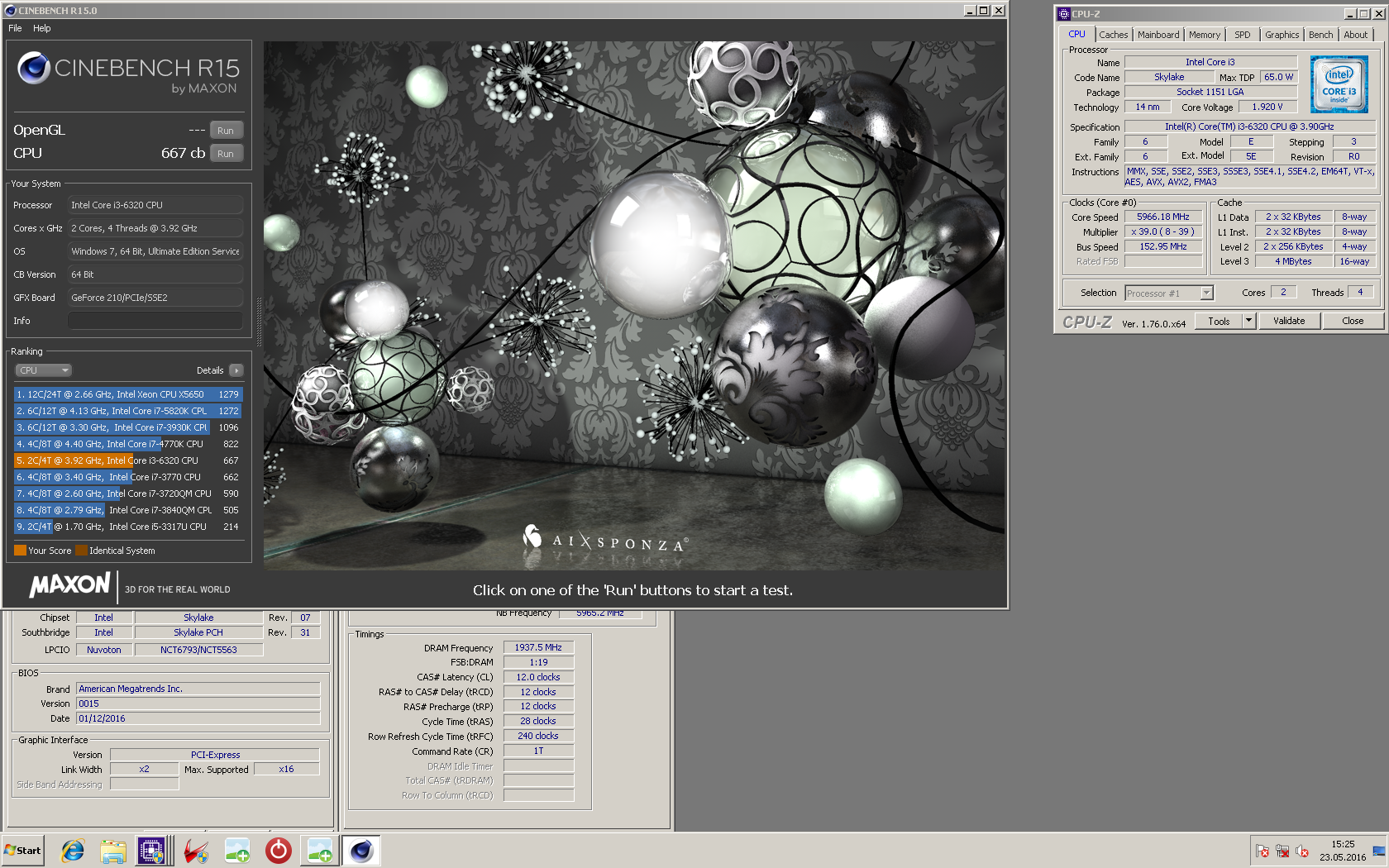Click the Specification field i3-6320 in CPU-Z
1389x868 pixels.
coord(1249,127)
